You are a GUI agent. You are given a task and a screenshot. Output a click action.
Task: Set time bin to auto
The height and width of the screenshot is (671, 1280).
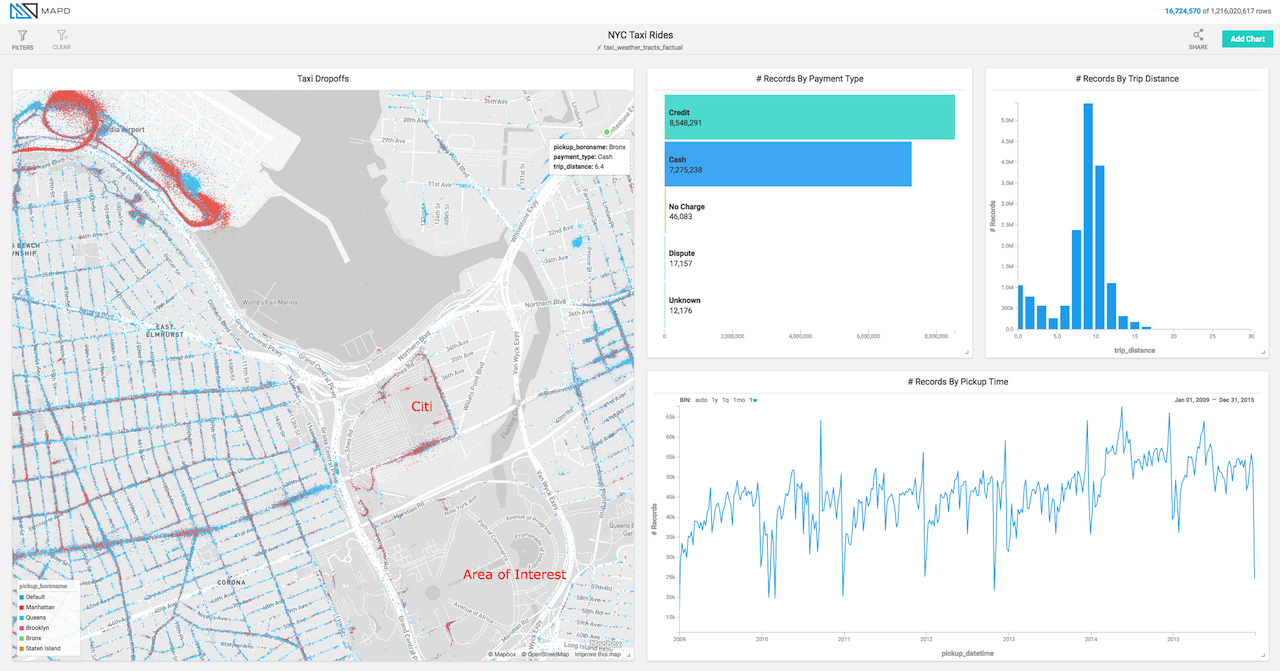tap(700, 400)
